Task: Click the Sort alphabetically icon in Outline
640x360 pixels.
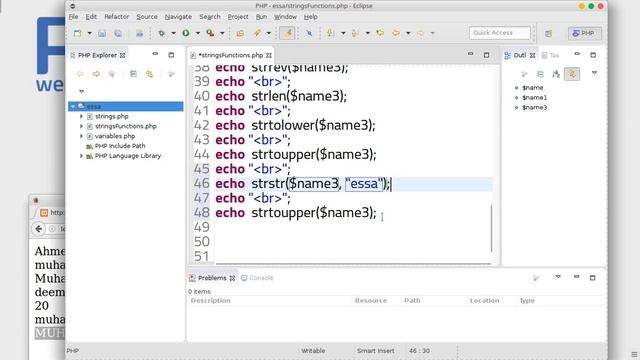Action: coord(556,74)
